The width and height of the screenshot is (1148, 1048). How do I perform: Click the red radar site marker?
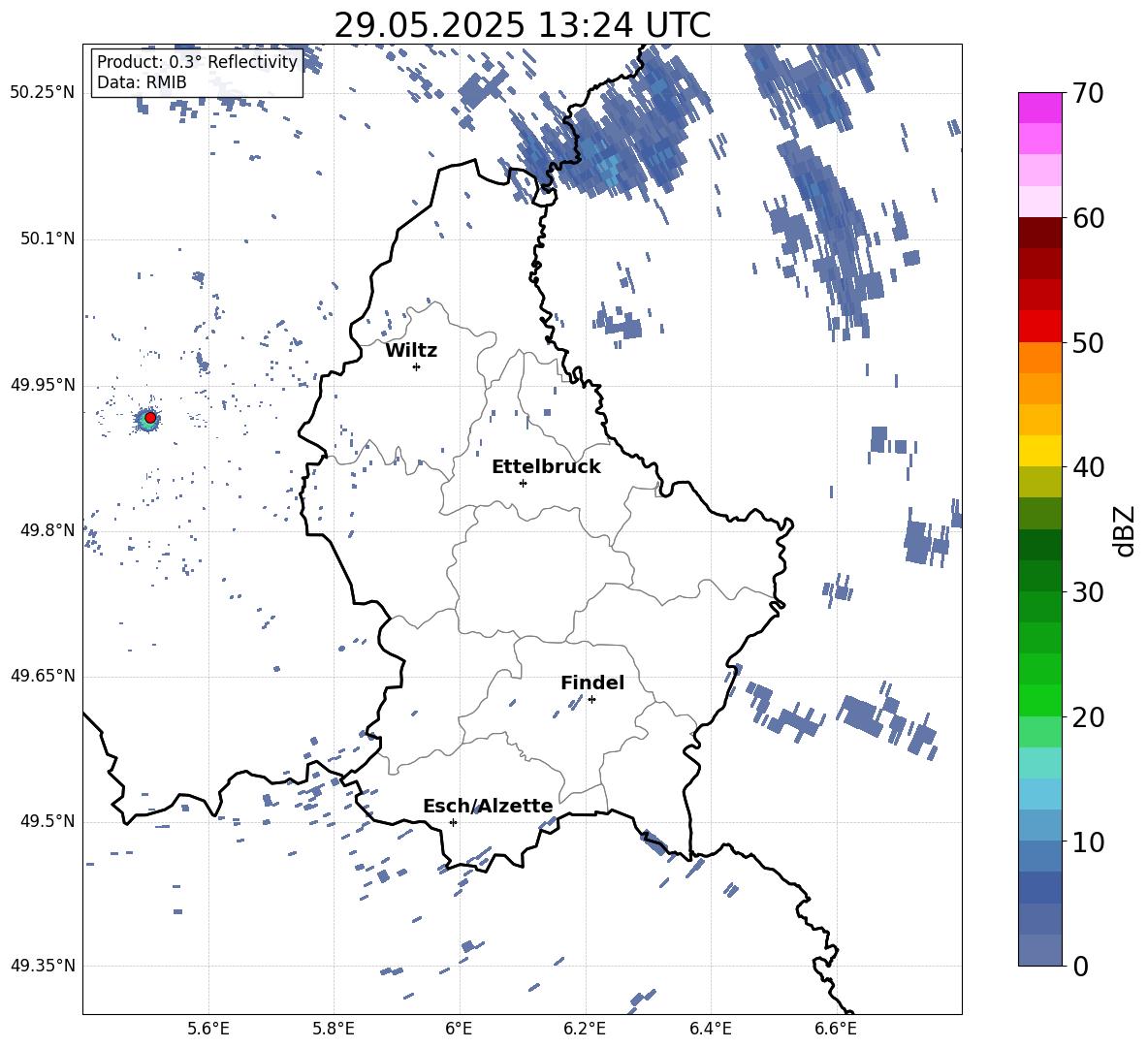click(x=150, y=417)
